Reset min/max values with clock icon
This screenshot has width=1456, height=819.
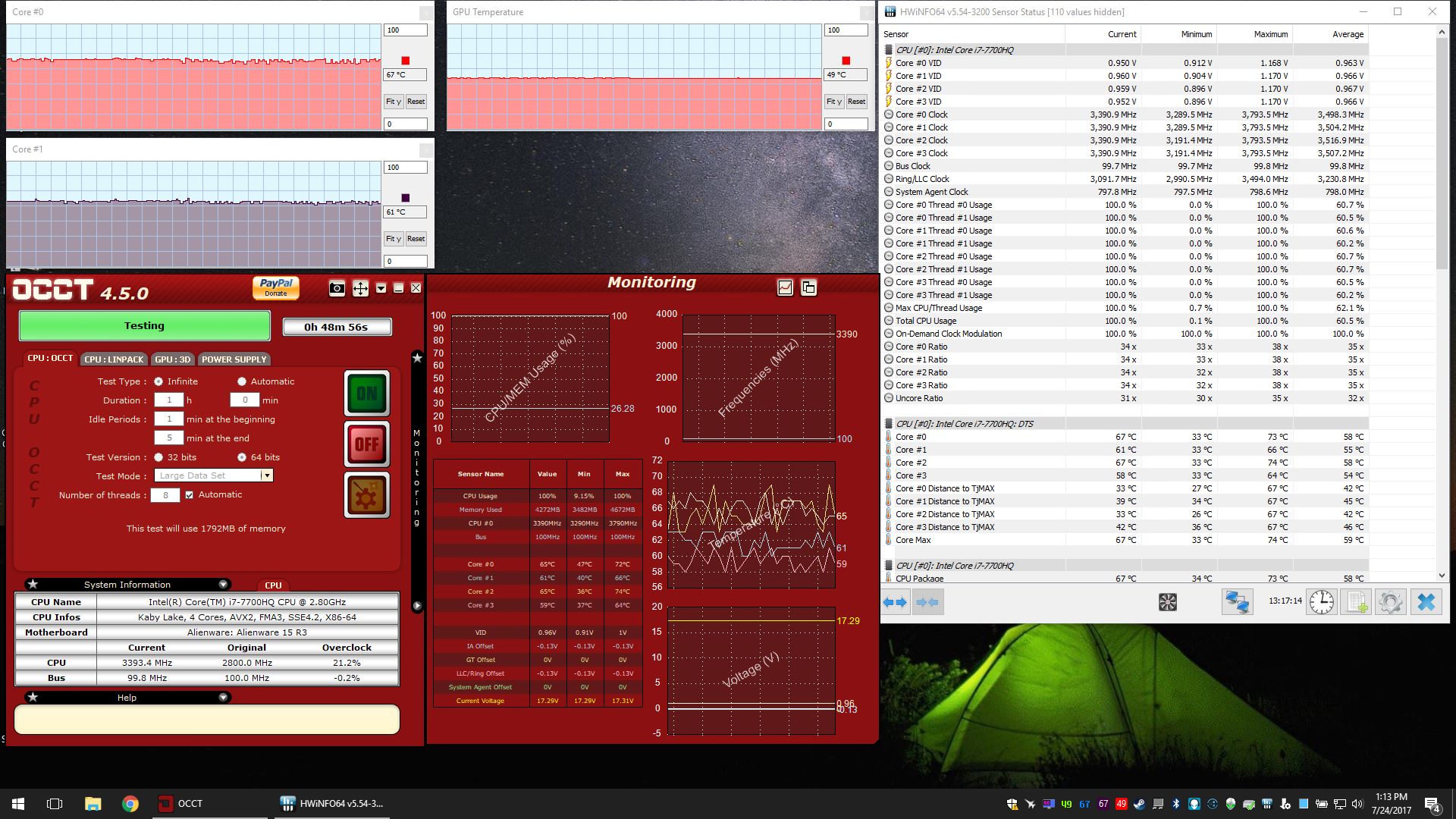coord(1321,602)
